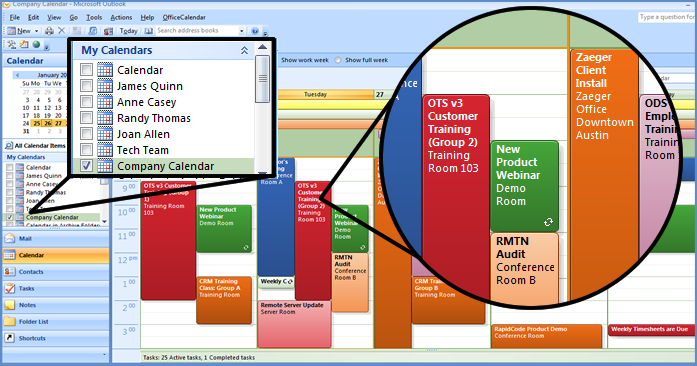Screen dimensions: 697x366
Task: Tick the Calendar checkbox in the enlarged My Calendars list
Action: (x=86, y=70)
